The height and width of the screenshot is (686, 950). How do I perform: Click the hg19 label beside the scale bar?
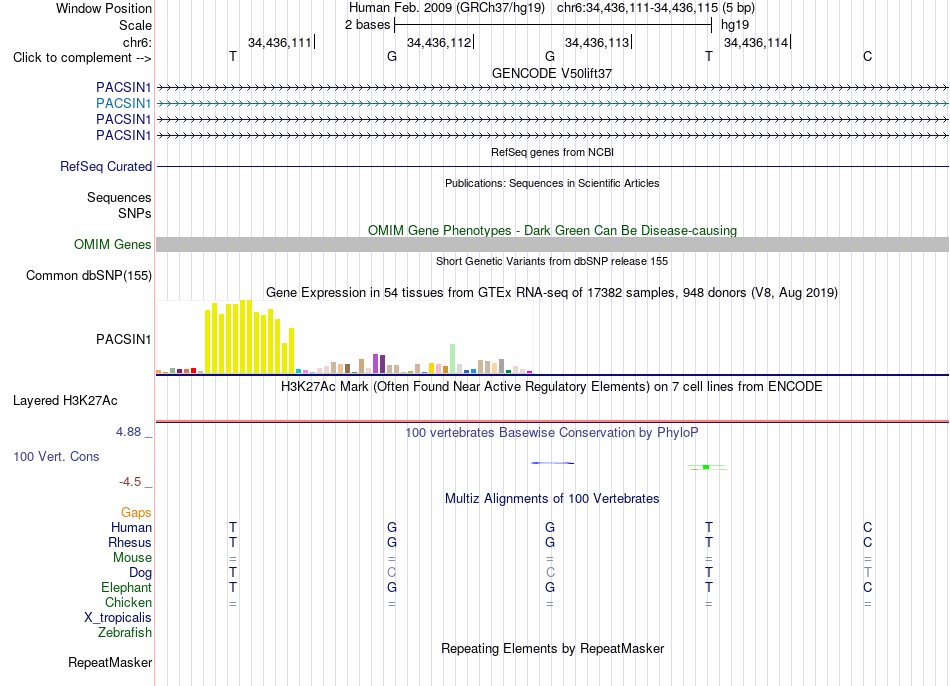[735, 25]
